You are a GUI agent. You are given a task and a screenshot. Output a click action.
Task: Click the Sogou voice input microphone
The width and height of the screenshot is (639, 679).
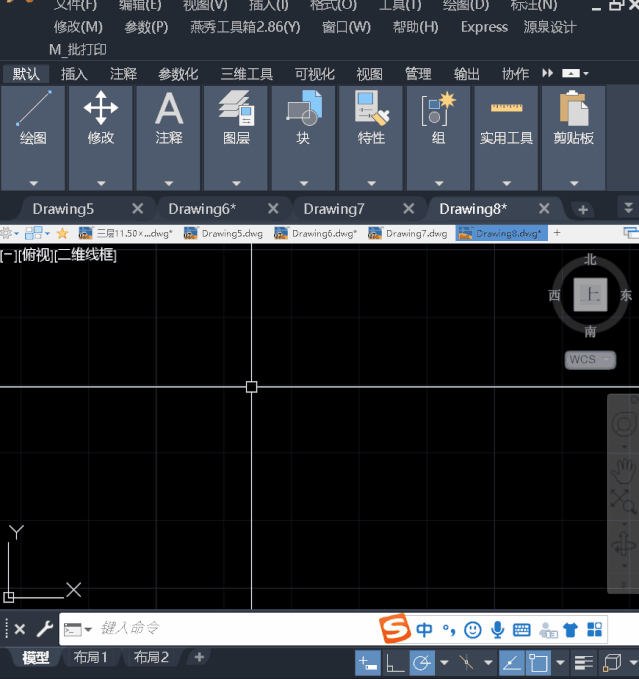click(497, 630)
